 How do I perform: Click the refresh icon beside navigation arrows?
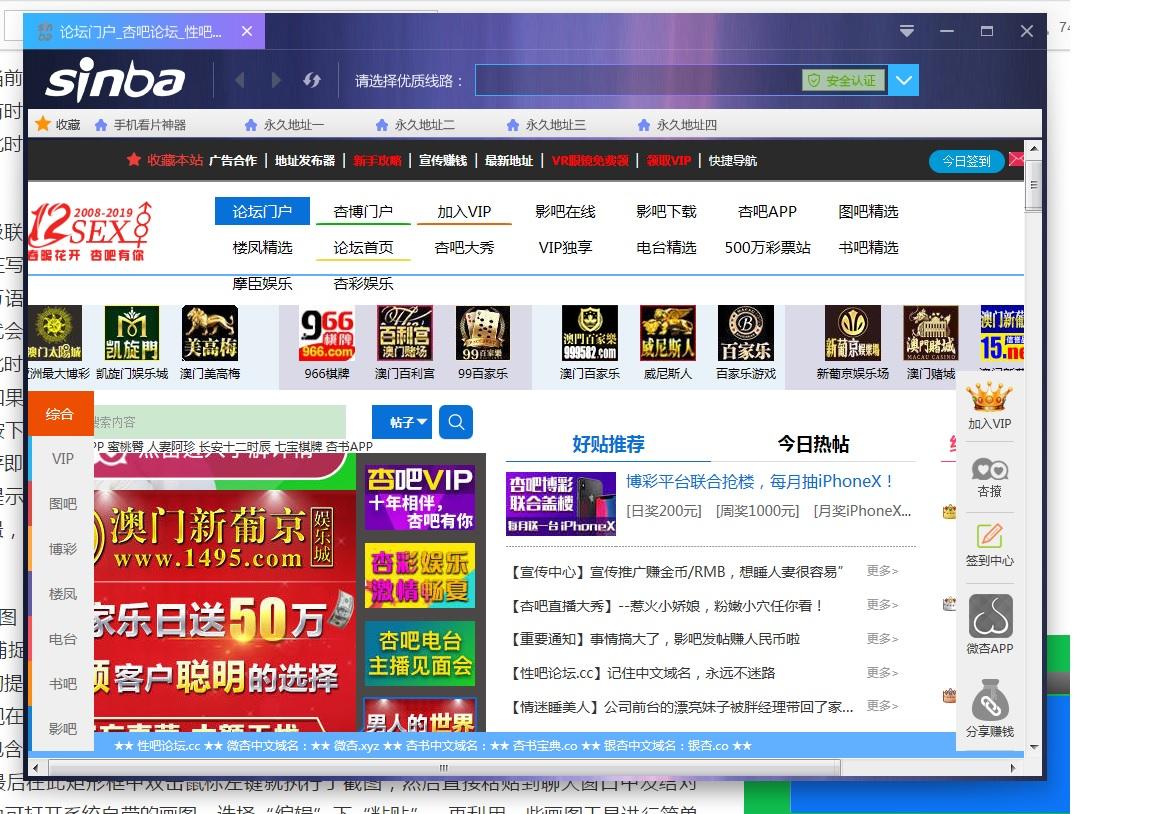point(312,79)
